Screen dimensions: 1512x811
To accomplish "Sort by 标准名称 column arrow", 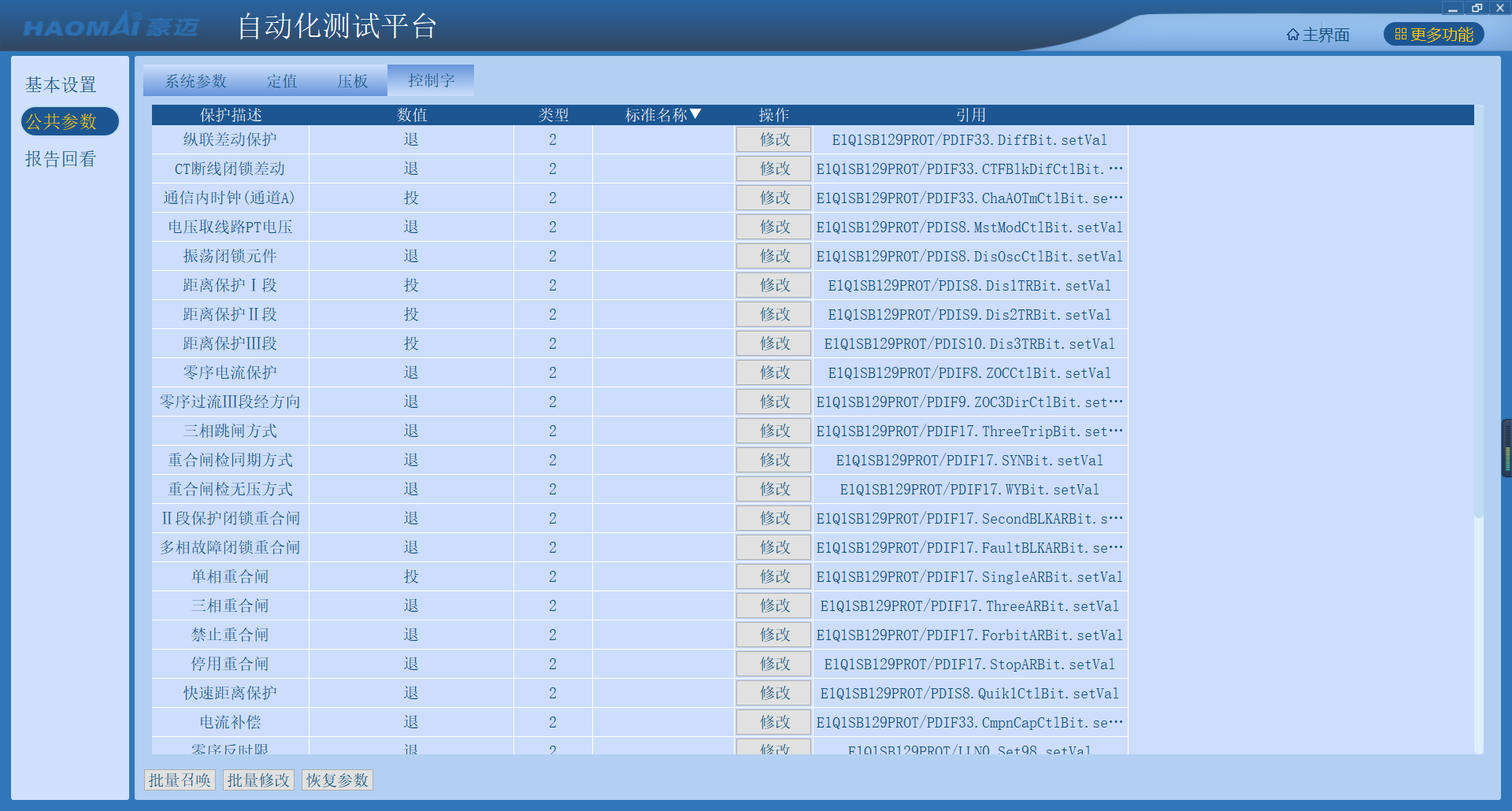I will [x=695, y=115].
